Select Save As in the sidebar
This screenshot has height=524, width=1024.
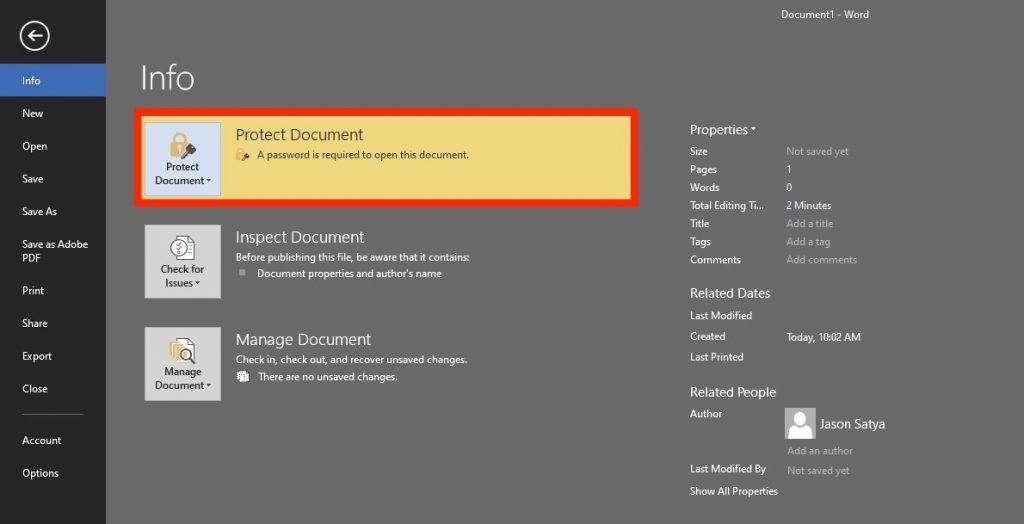(x=53, y=211)
